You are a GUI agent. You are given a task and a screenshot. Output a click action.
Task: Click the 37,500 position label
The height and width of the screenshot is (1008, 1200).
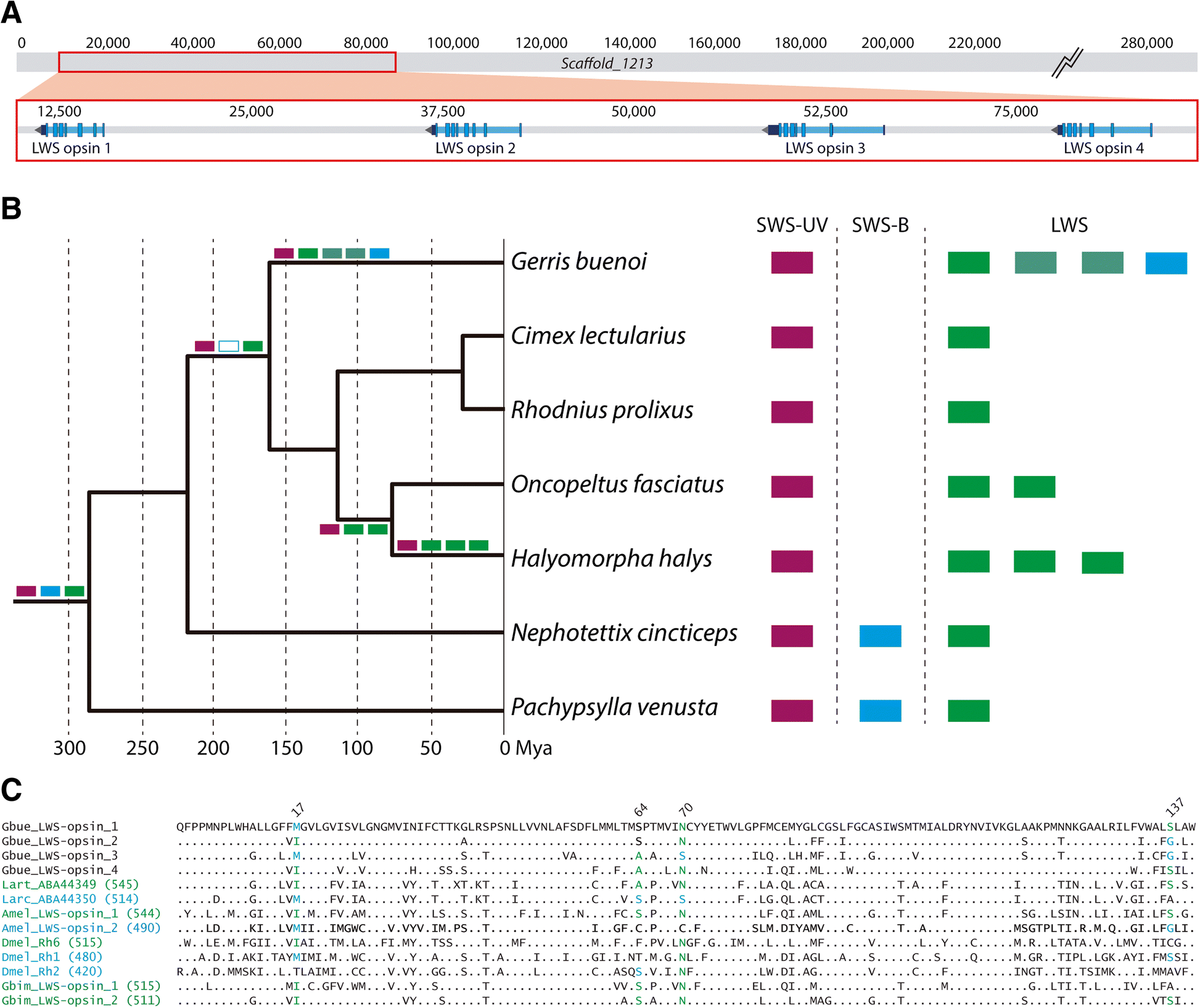coord(443,112)
